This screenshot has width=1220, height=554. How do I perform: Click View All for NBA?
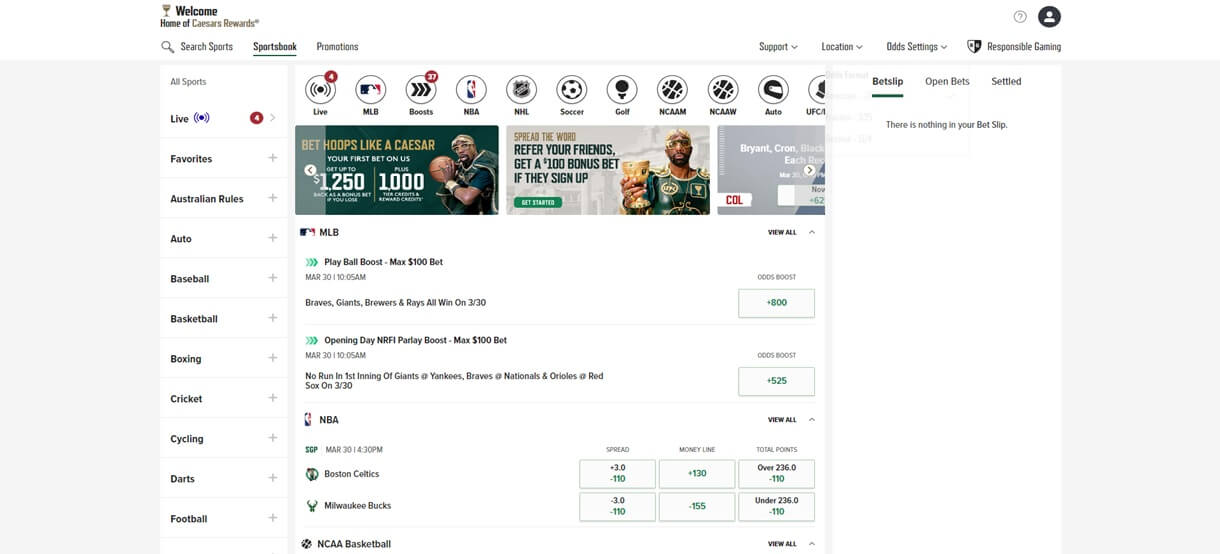pyautogui.click(x=782, y=420)
